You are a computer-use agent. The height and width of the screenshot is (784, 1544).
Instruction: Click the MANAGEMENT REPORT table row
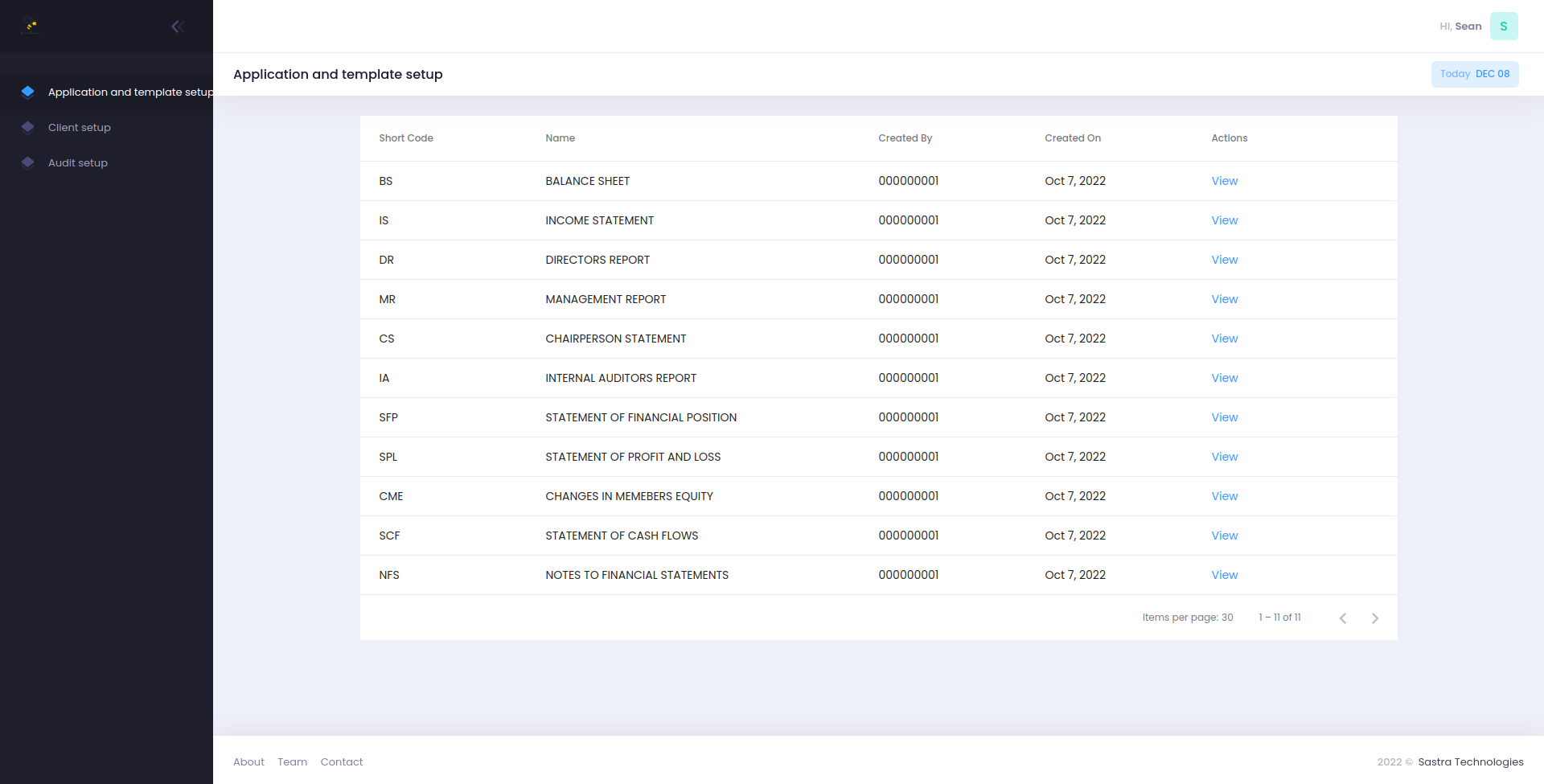[724, 299]
